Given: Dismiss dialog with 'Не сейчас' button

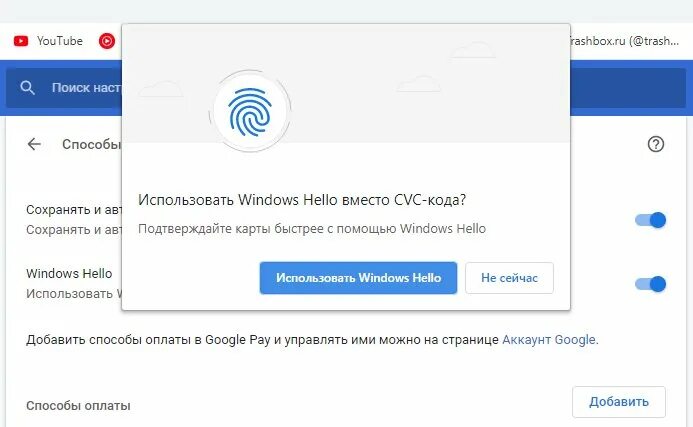Looking at the screenshot, I should tap(509, 278).
